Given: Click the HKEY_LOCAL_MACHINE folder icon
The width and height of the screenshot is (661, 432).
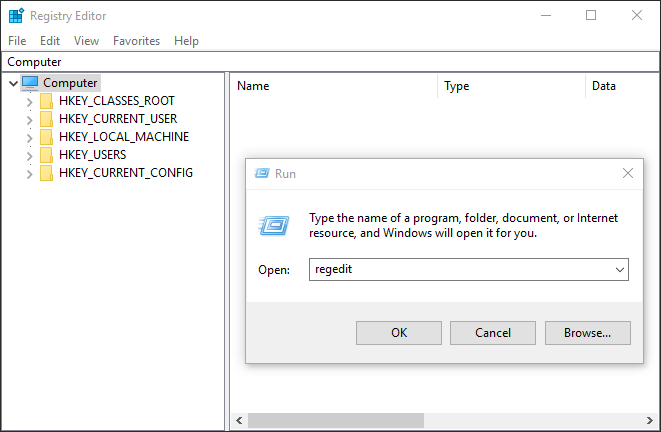Looking at the screenshot, I should tap(46, 137).
